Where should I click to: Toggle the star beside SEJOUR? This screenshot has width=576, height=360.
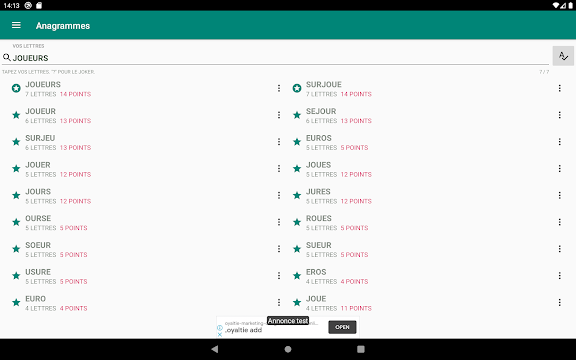click(297, 115)
